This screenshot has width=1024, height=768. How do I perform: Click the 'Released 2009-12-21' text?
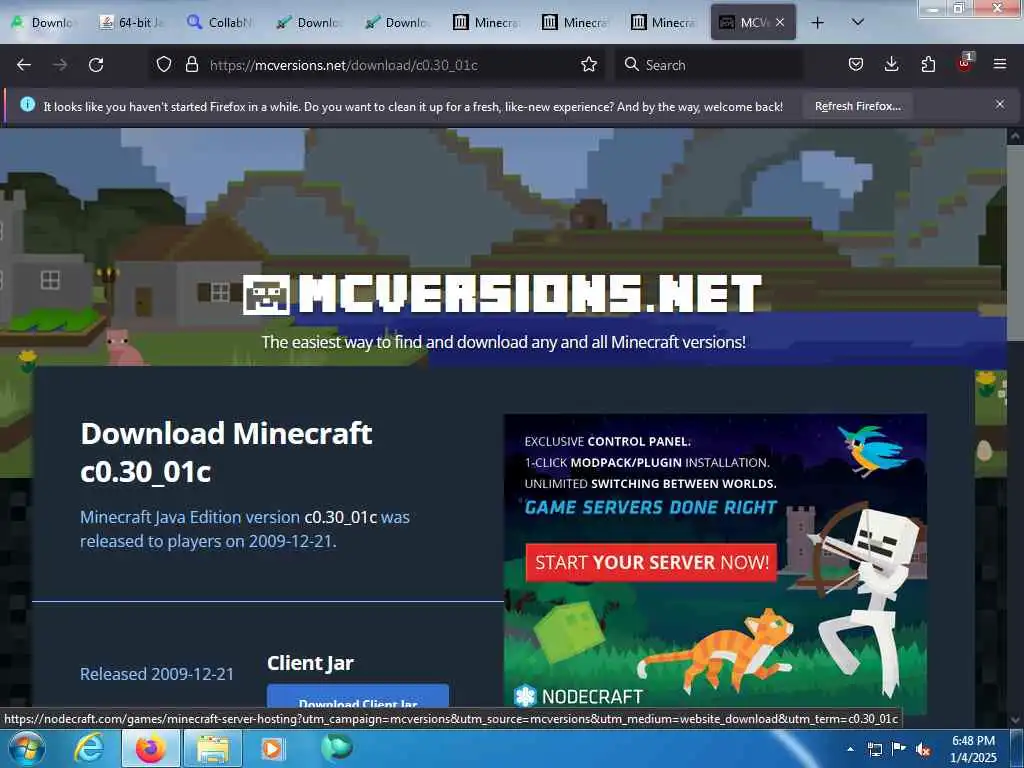pos(157,674)
